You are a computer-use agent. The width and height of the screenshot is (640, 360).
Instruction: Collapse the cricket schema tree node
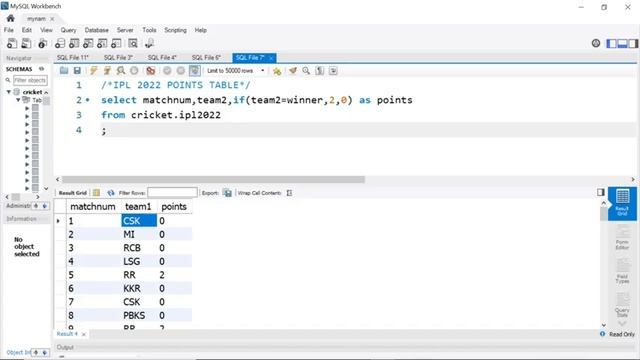coord(9,92)
